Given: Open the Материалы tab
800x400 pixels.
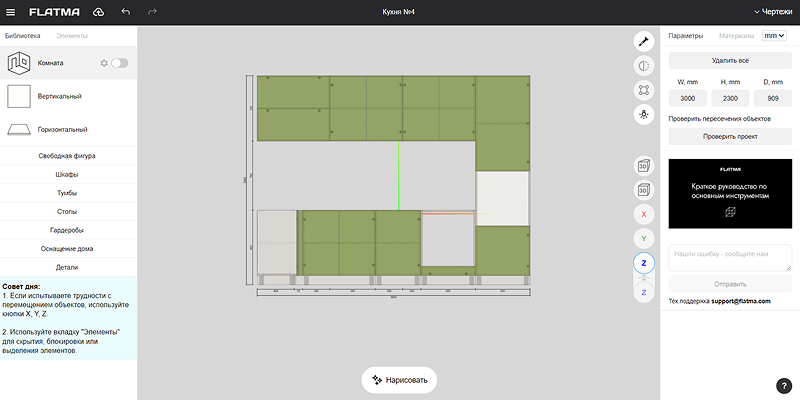Looking at the screenshot, I should tap(736, 36).
